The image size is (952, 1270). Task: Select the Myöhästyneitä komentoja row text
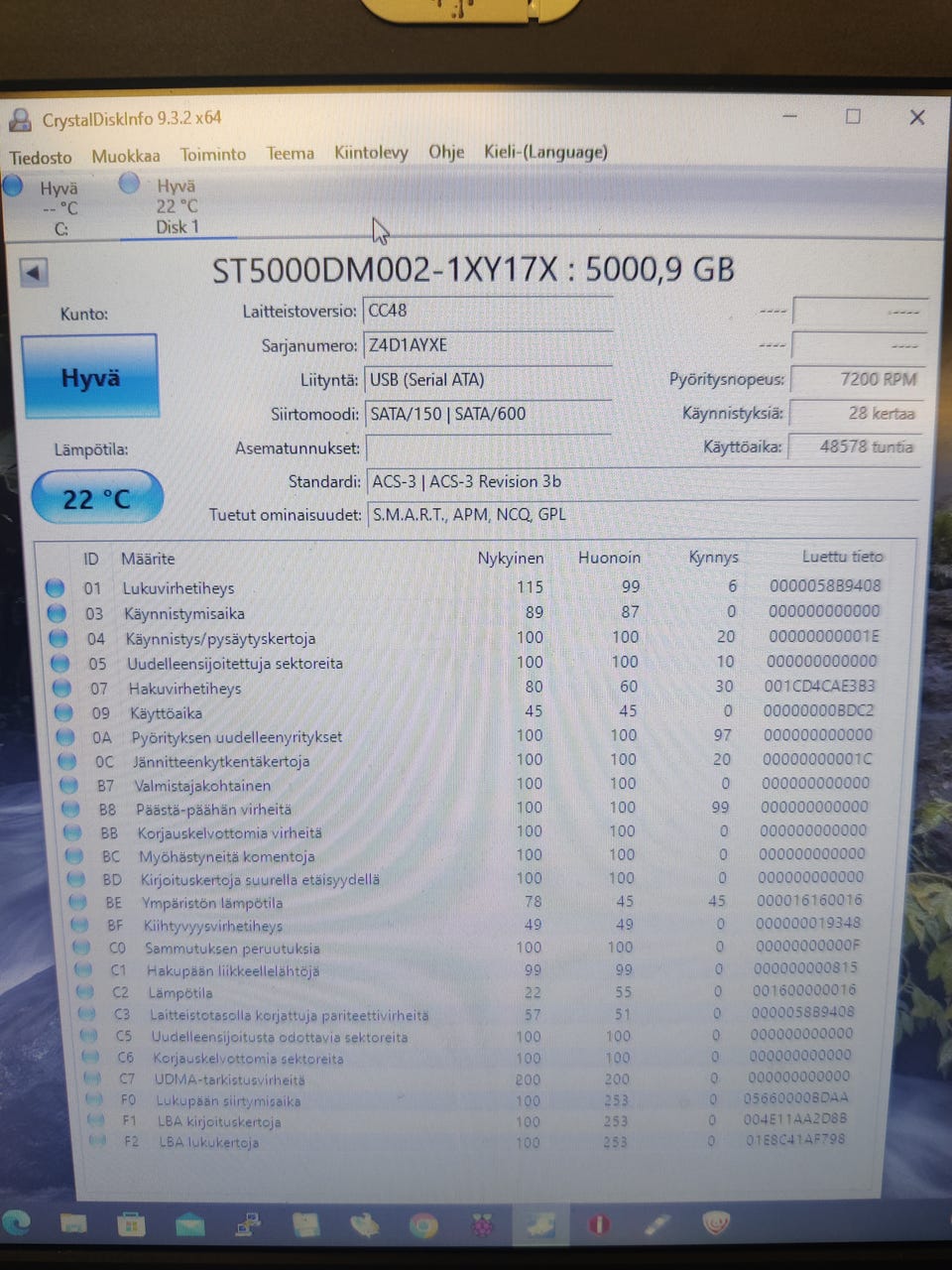(x=227, y=856)
